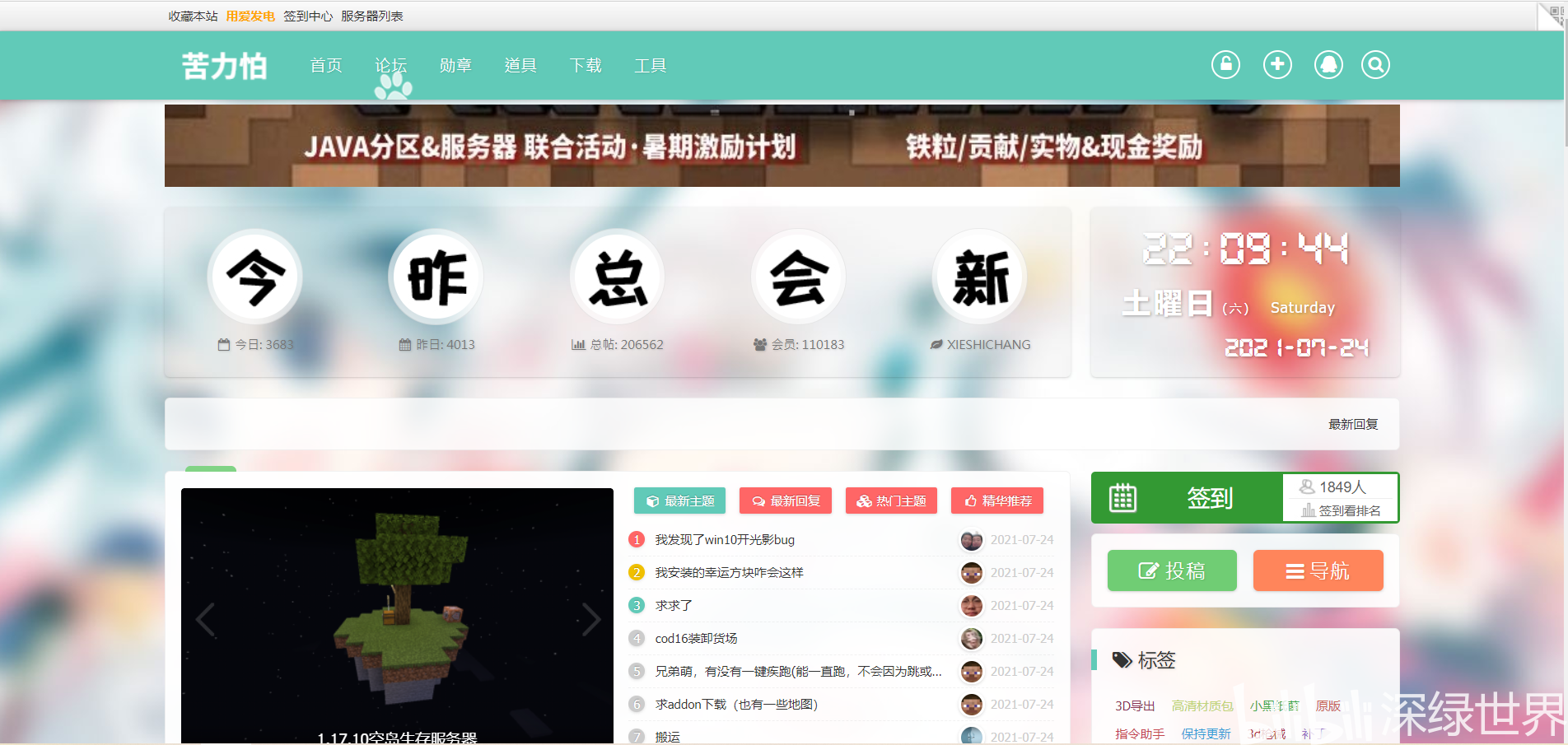Viewport: 1568px width, 745px height.
Task: Open 首页 in navigation bar
Action: [x=326, y=65]
